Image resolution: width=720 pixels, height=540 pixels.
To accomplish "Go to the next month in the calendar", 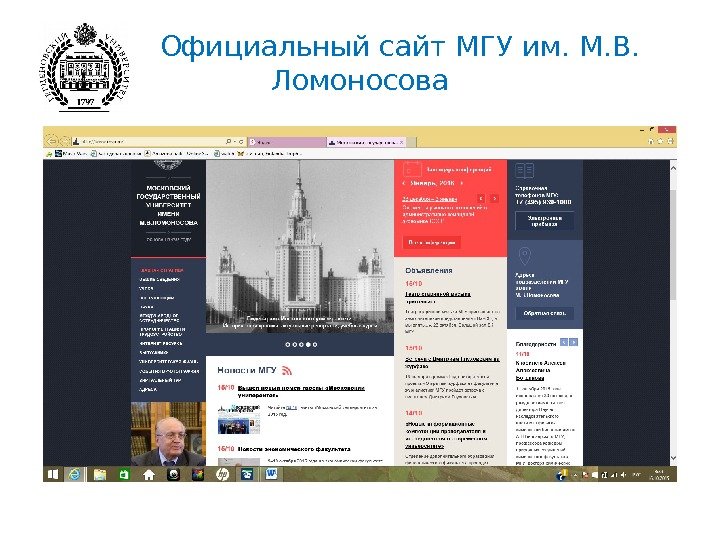I will [461, 183].
